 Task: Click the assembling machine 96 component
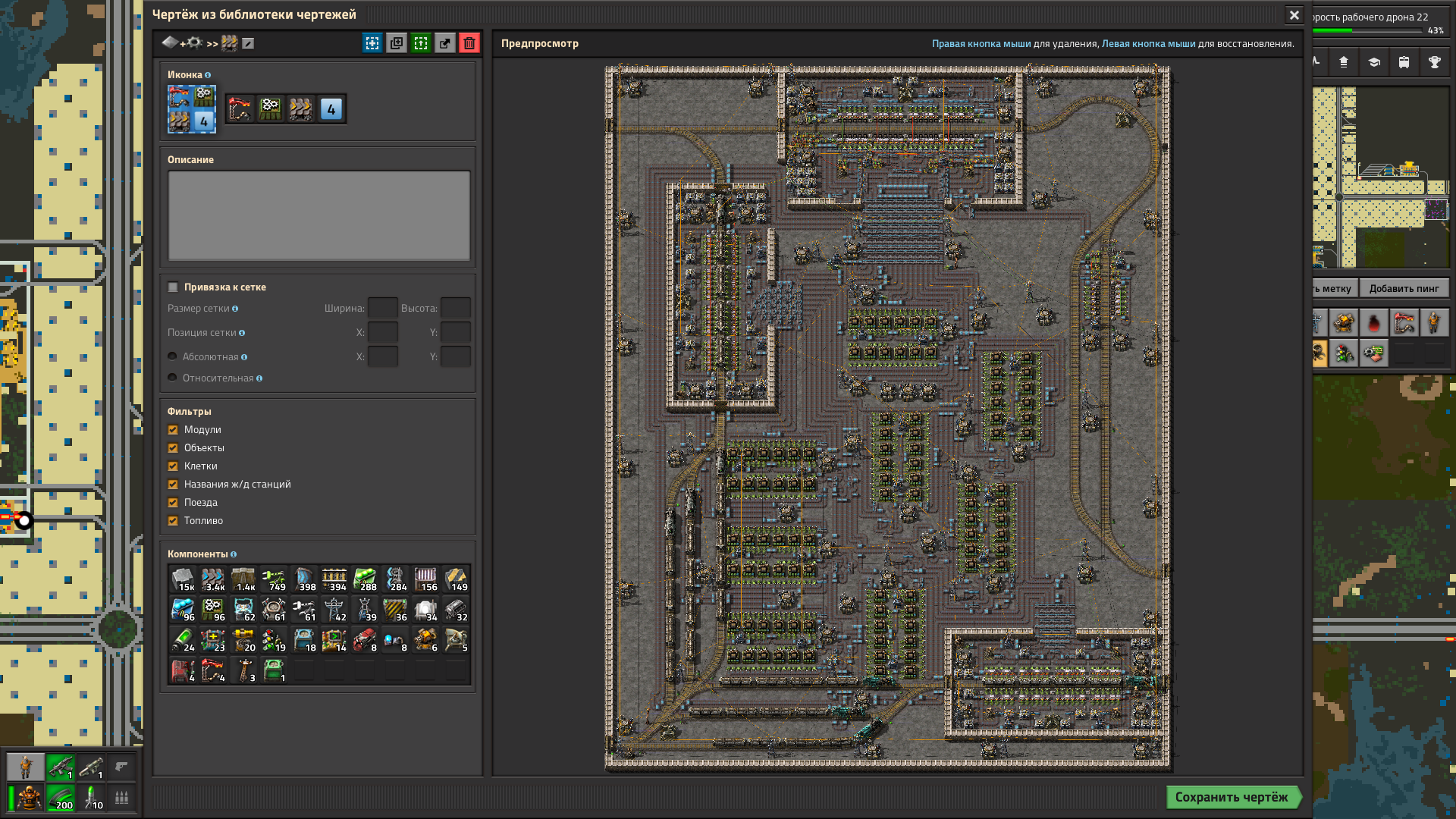(x=213, y=610)
